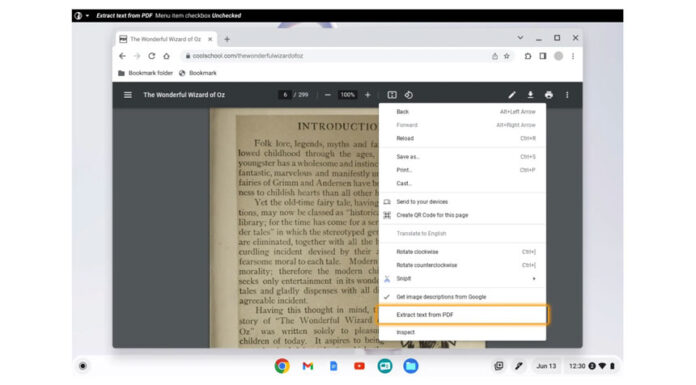Open Gmail from the shelf
696x385 pixels.
308,366
